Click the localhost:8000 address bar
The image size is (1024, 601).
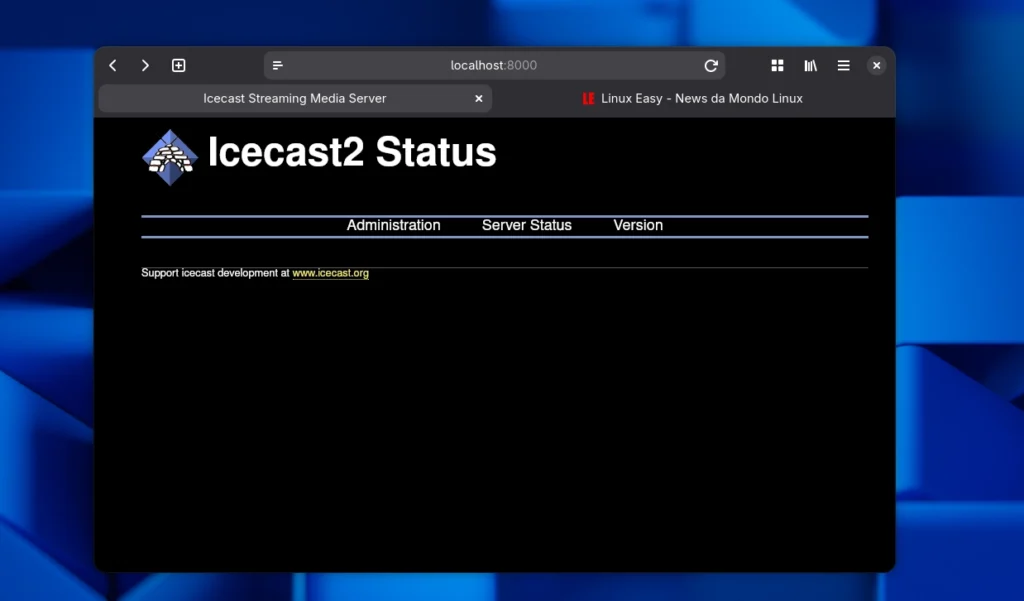click(493, 65)
